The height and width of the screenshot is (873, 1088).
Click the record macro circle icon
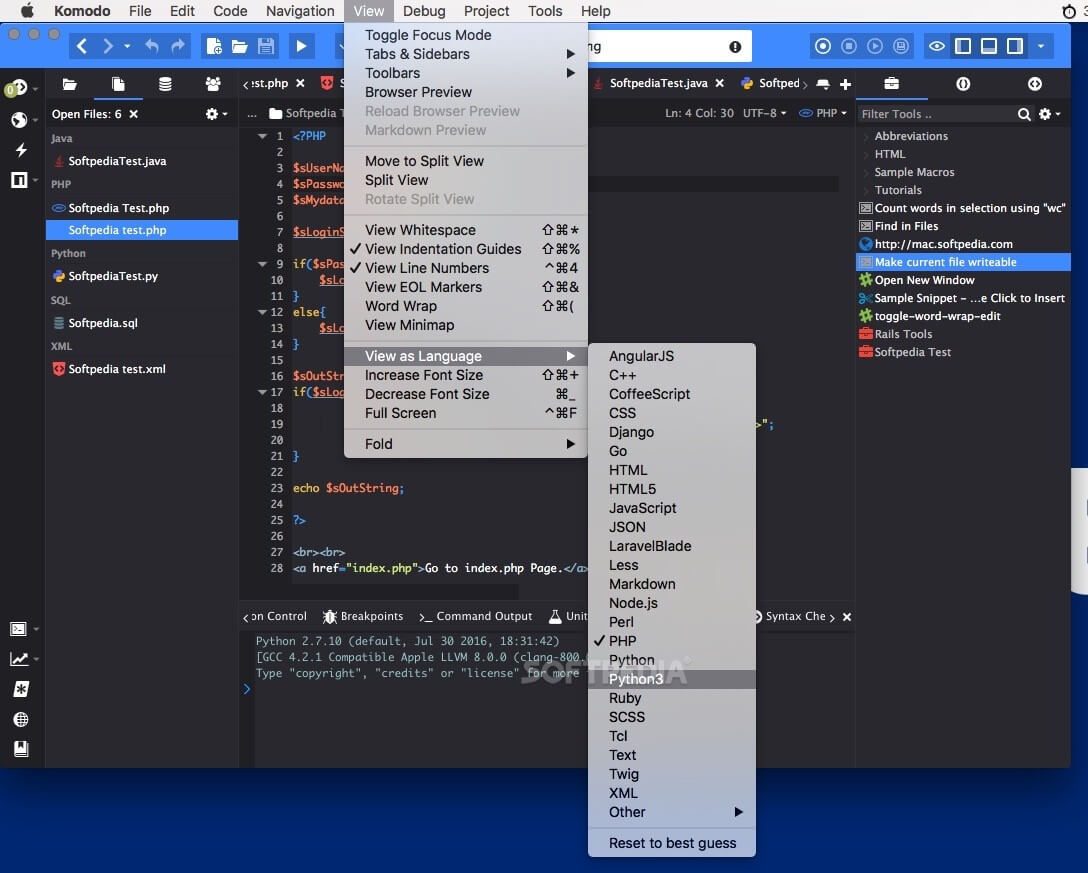pyautogui.click(x=823, y=46)
